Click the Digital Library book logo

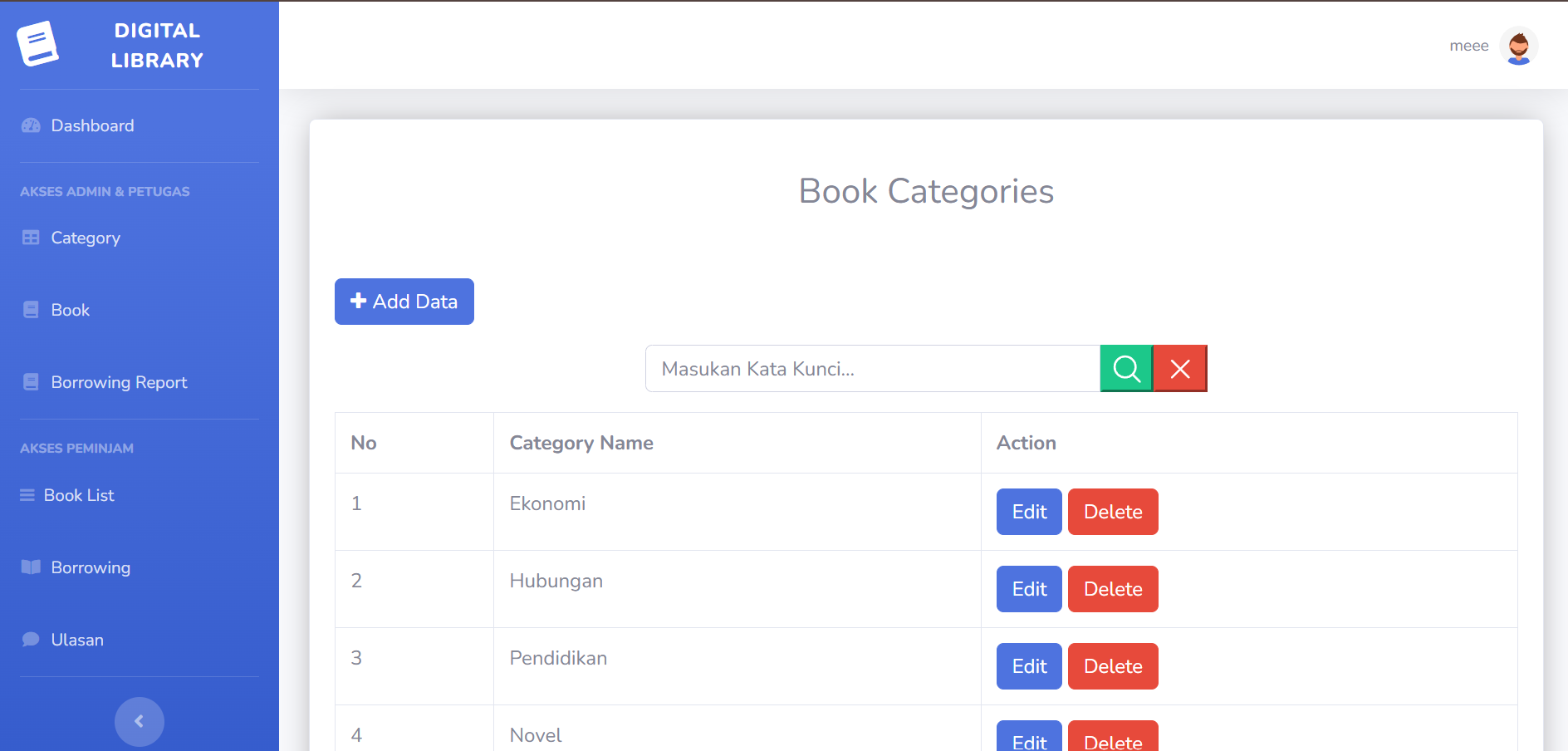coord(37,44)
